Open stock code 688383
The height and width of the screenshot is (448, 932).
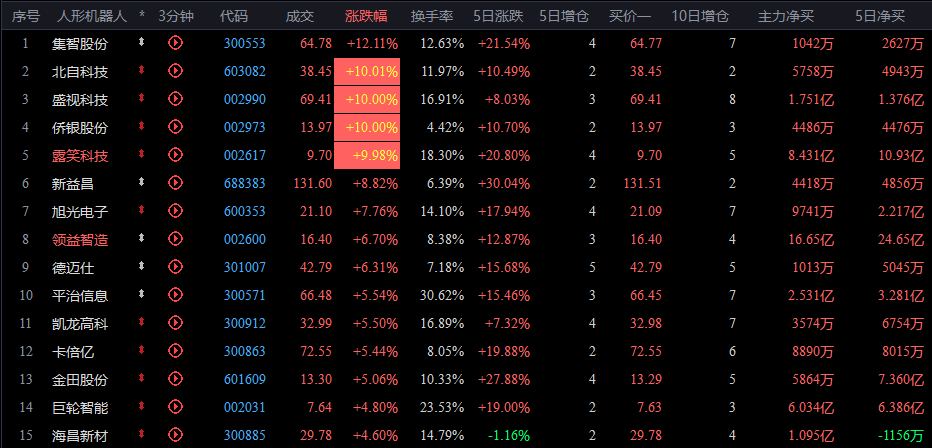pyautogui.click(x=245, y=184)
